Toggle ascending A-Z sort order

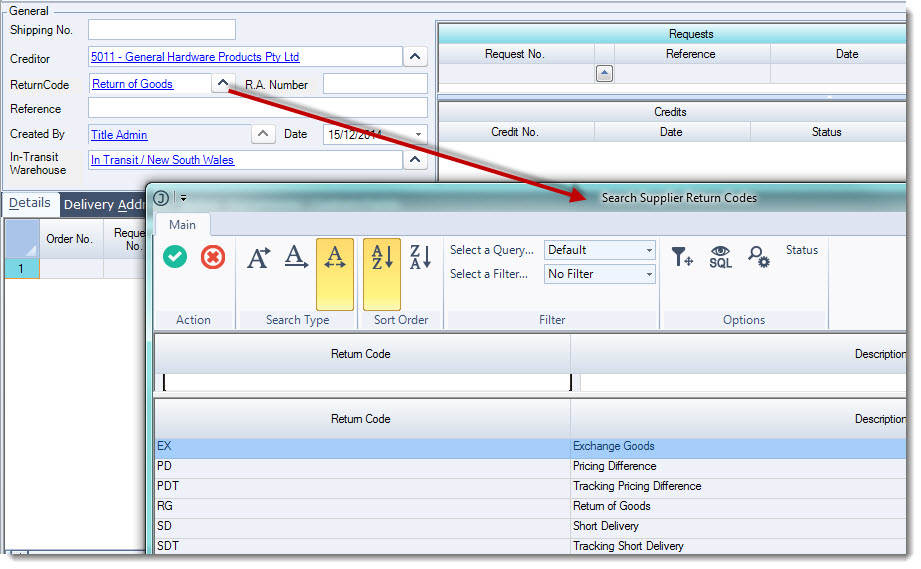tap(382, 274)
